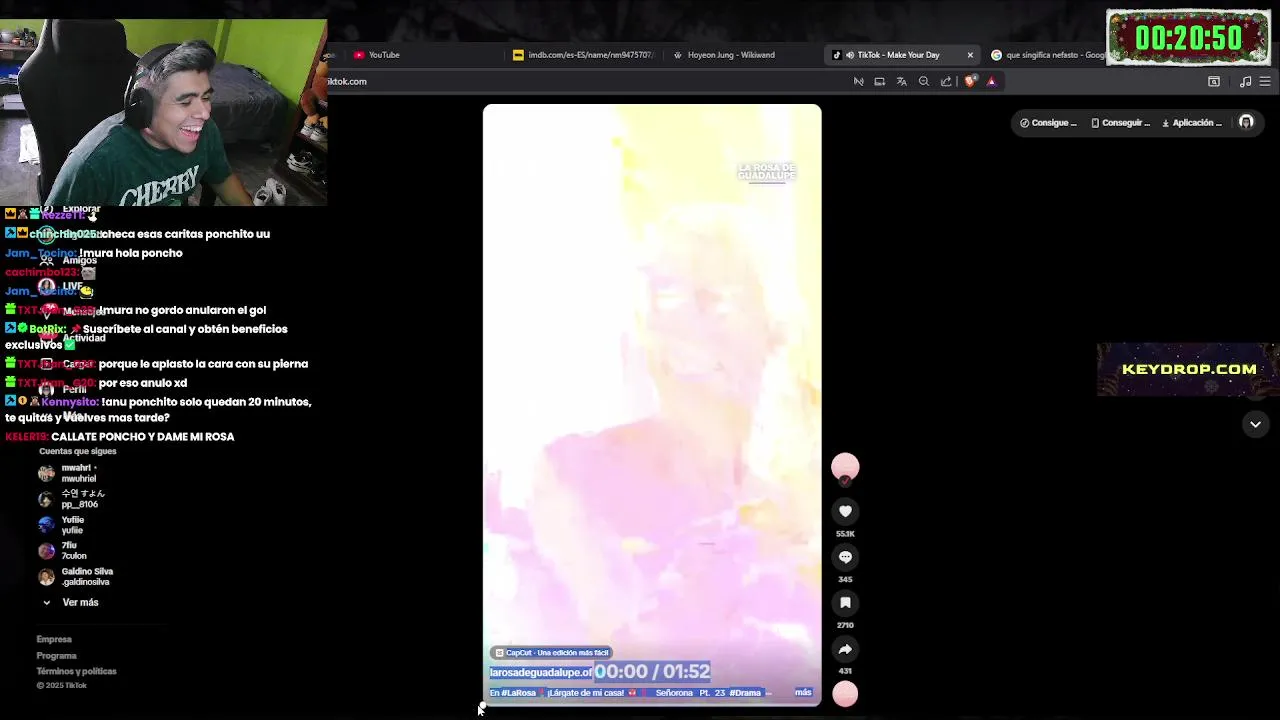Open the sidebar panel icon in browser toolbar

tap(1214, 82)
